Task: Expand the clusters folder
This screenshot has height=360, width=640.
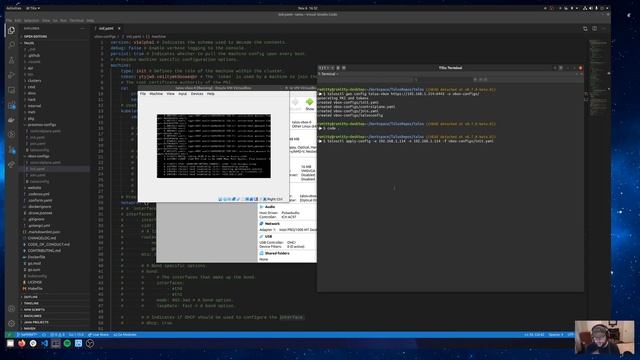Action: coord(34,81)
